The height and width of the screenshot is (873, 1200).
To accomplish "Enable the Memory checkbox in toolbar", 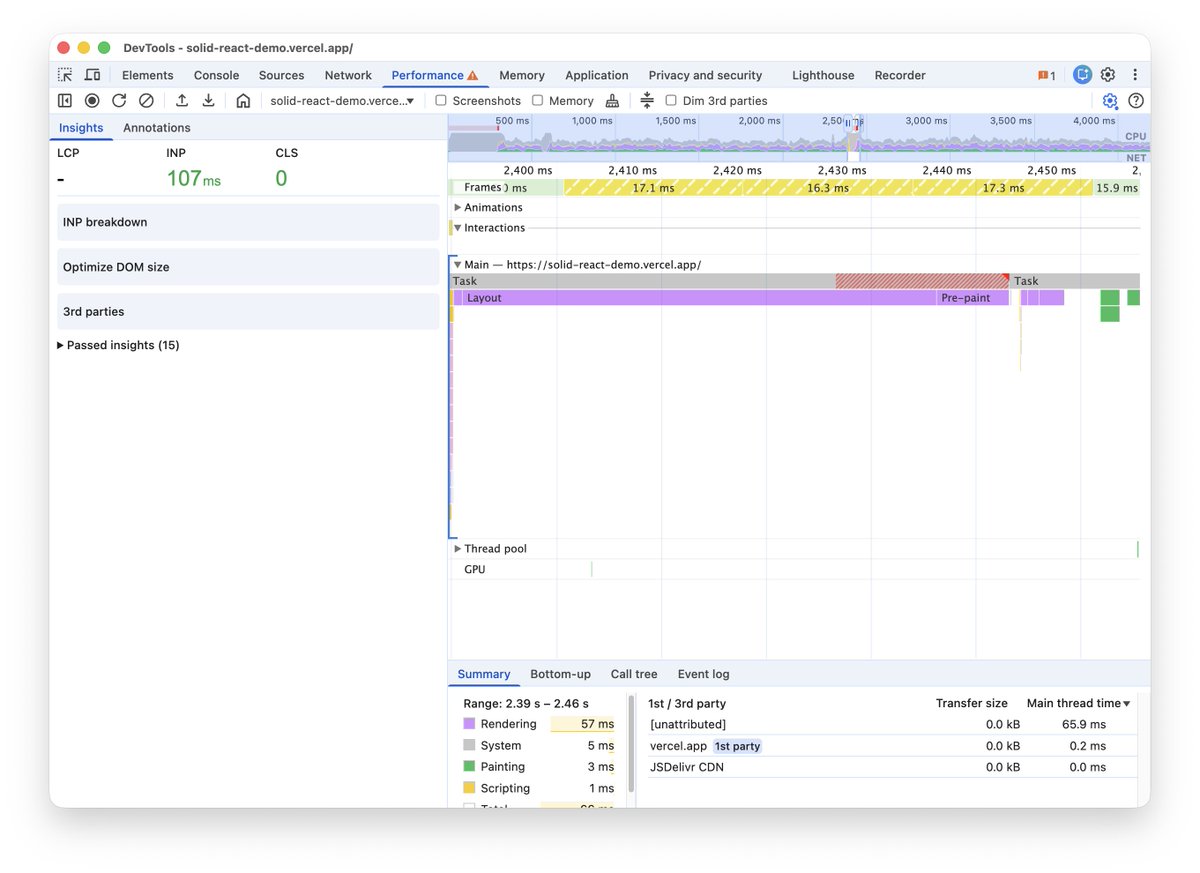I will [538, 101].
